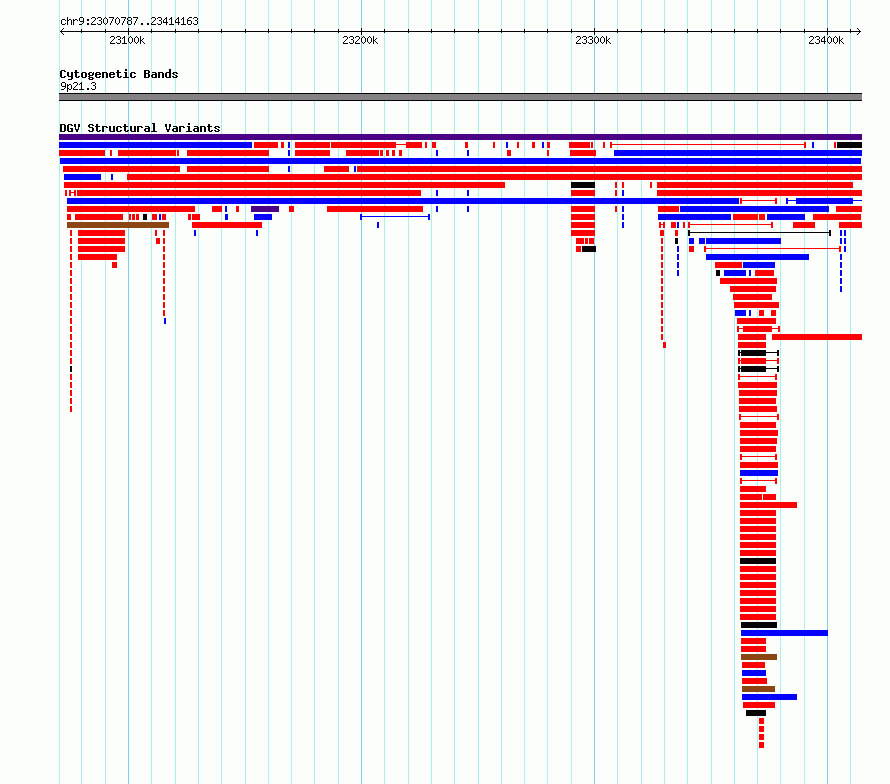This screenshot has height=784, width=890.
Task: Select the short purple variant near 23150k
Action: point(265,209)
